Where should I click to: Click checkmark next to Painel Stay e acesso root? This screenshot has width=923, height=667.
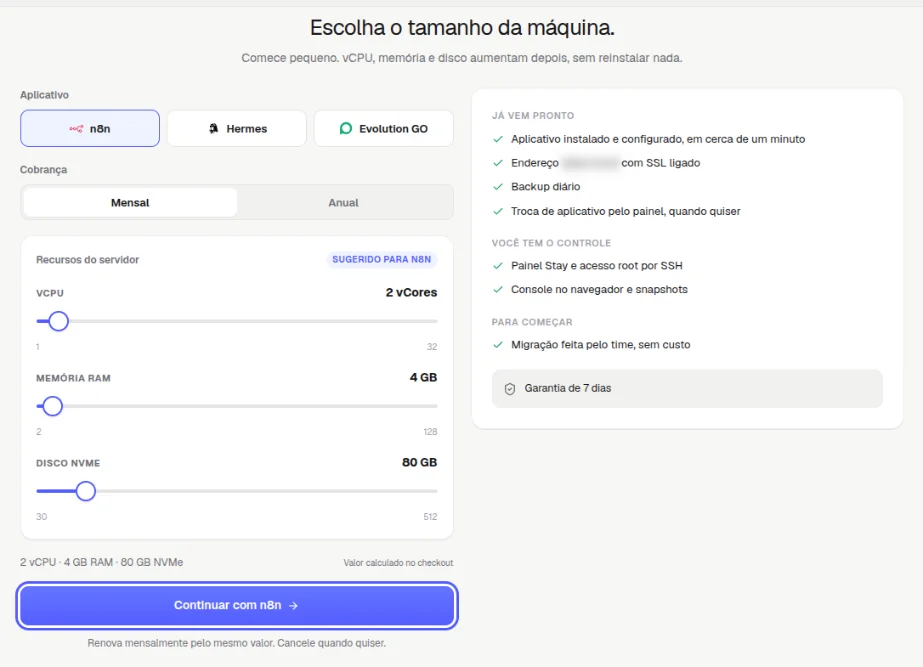point(498,266)
